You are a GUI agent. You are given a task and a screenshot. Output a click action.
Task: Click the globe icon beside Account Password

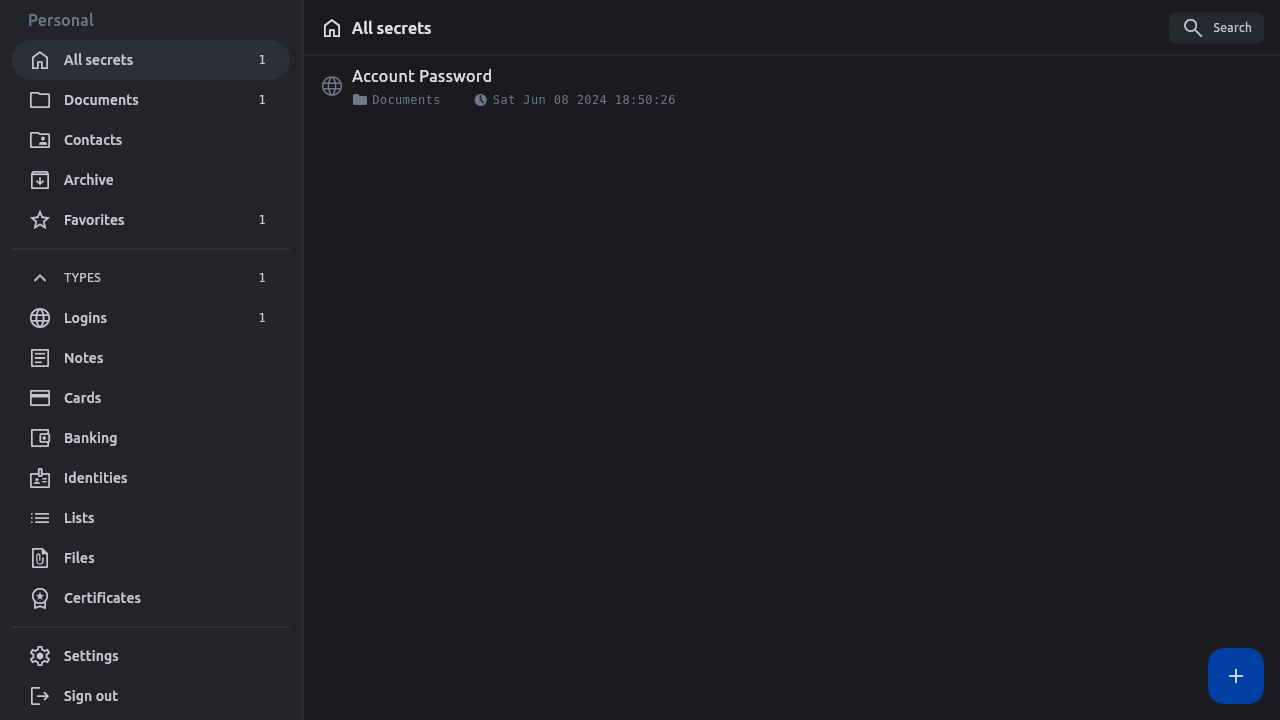(x=332, y=86)
